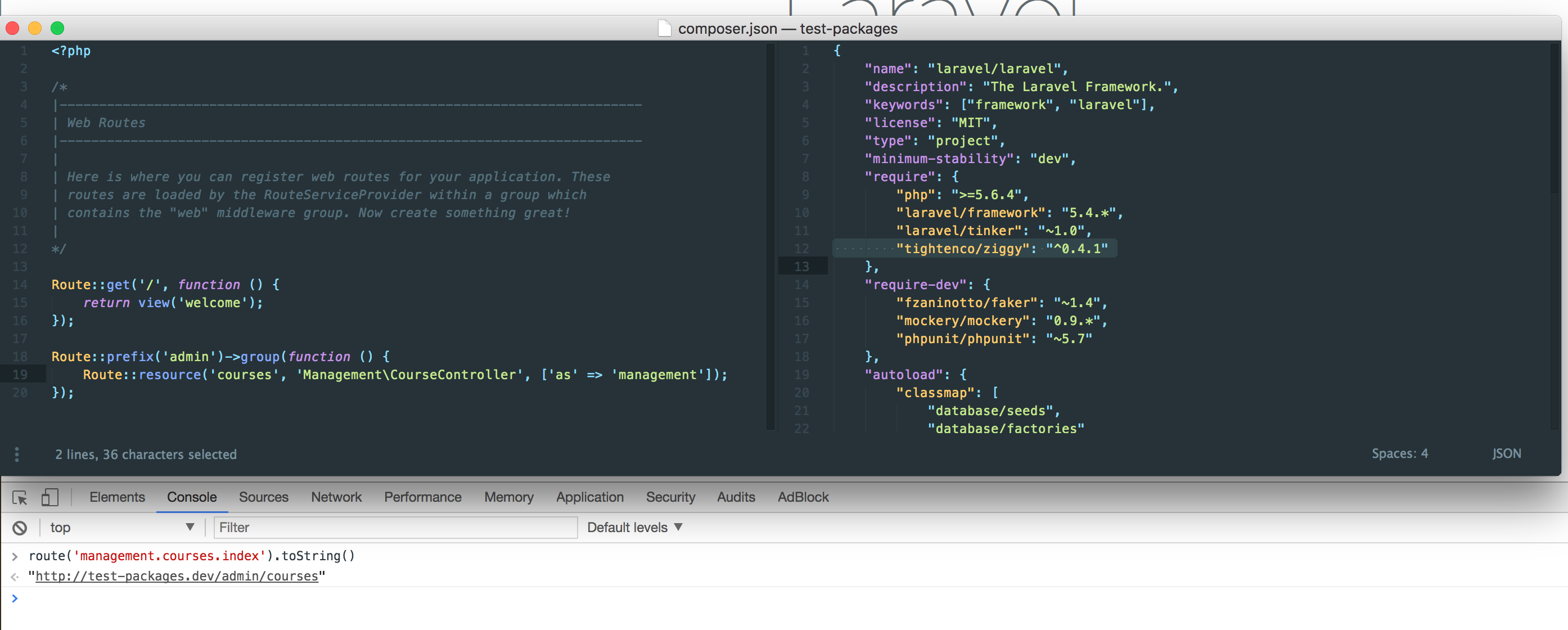Clear the console with the ban icon
This screenshot has height=630, width=1568.
tap(20, 527)
